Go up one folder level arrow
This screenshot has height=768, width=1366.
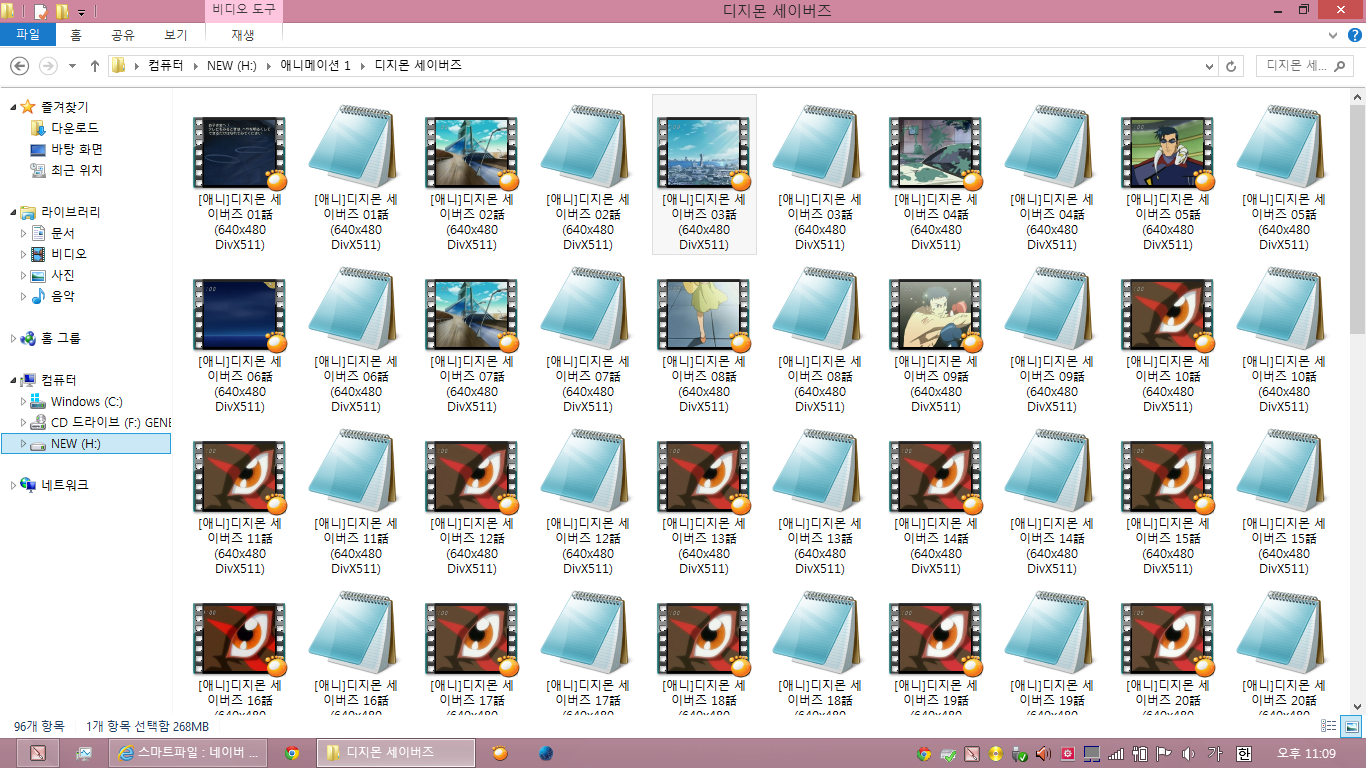point(95,65)
